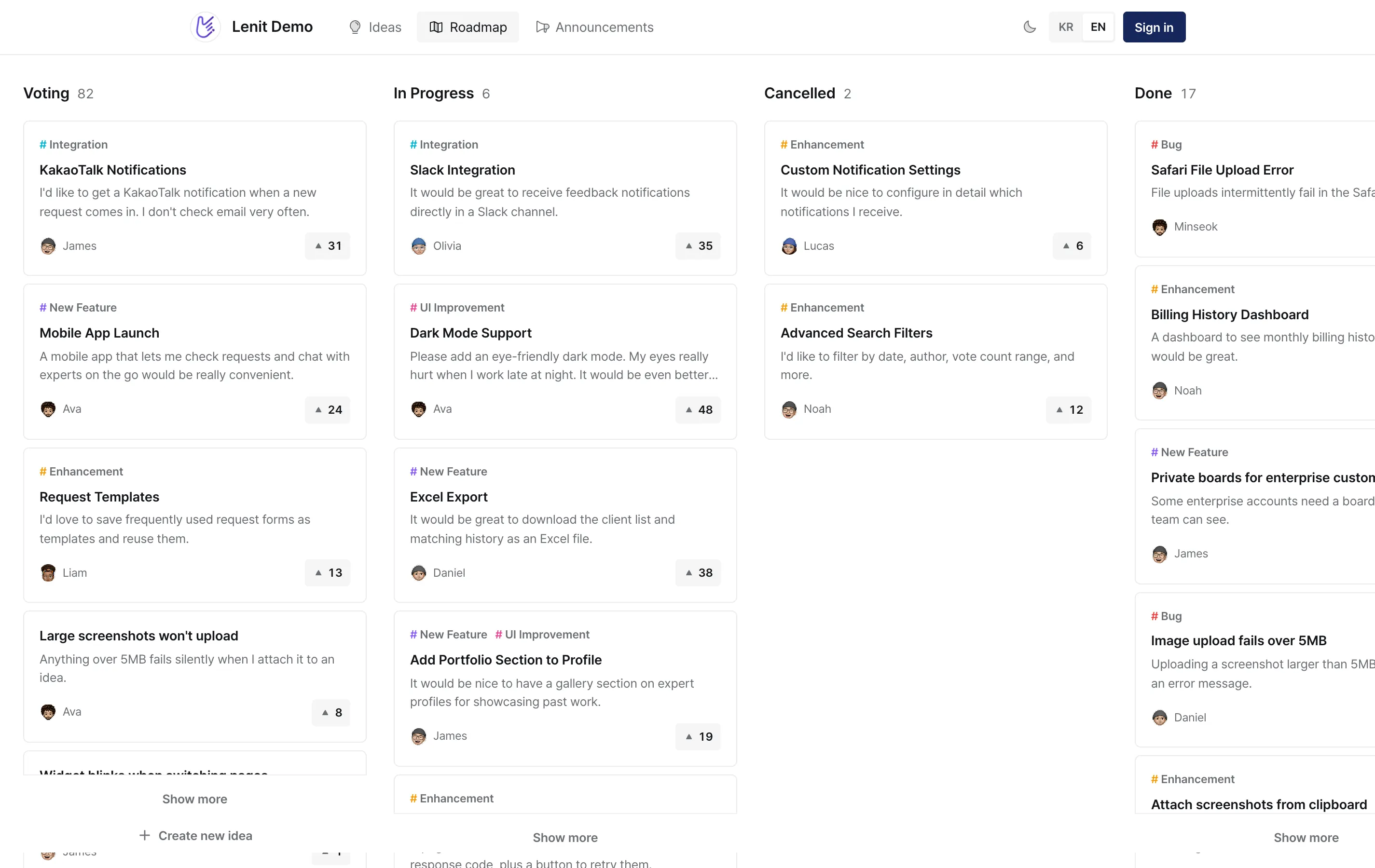The image size is (1375, 868).
Task: Upvote the Mobile App Launch idea
Action: 328,409
